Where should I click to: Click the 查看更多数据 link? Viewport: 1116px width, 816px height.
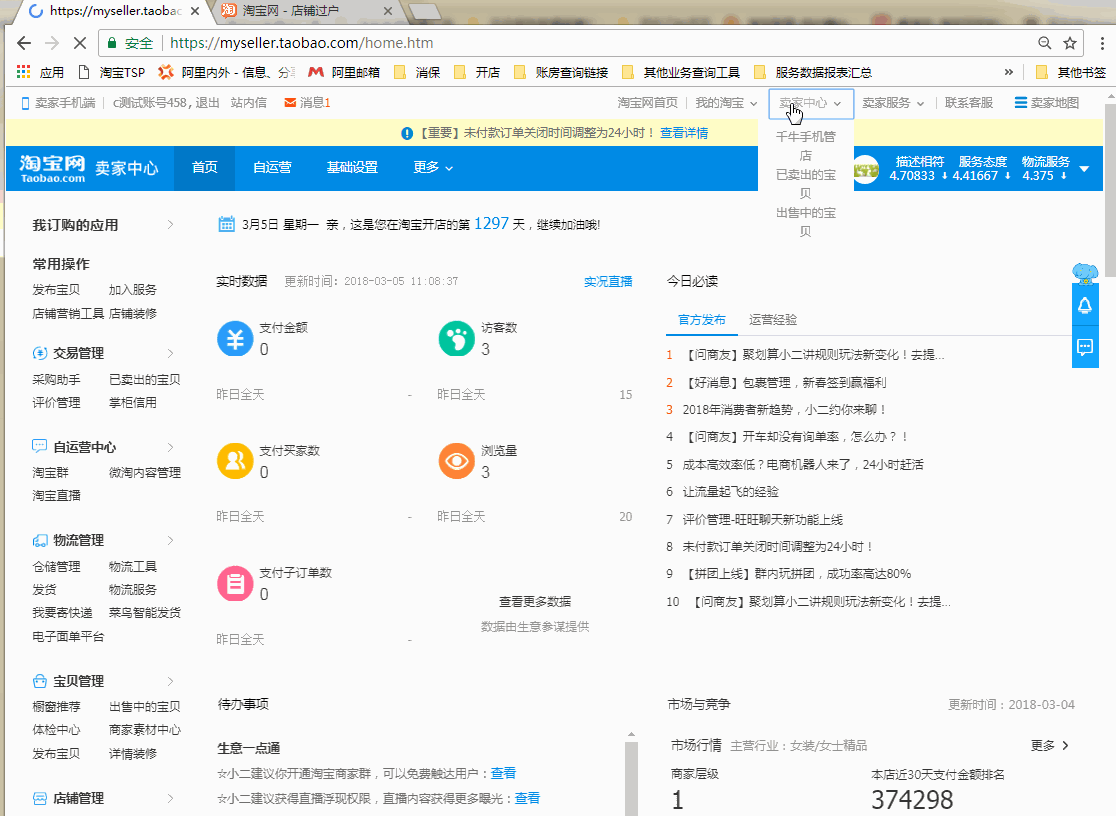pos(535,602)
